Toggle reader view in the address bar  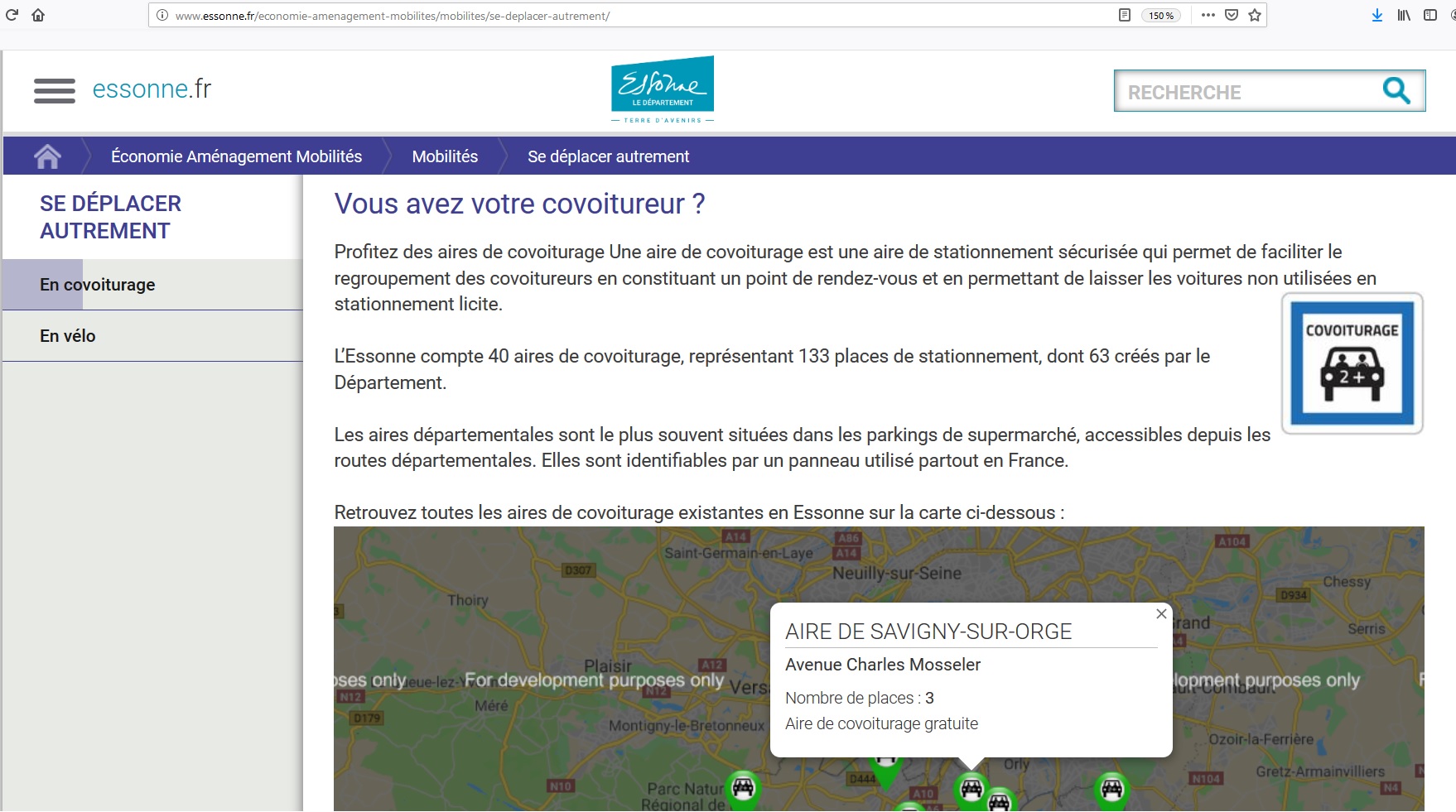(1125, 15)
